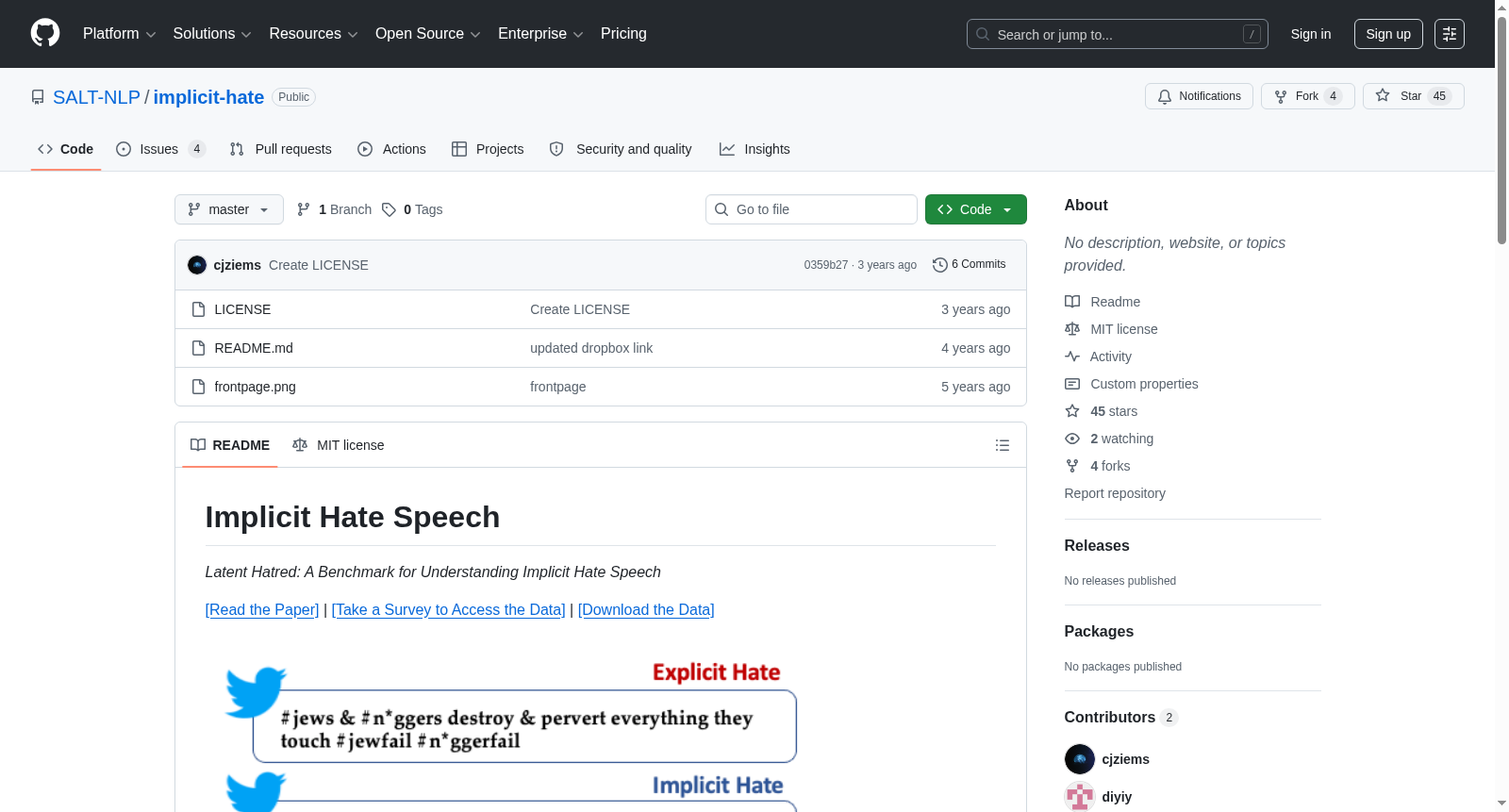Screen dimensions: 1509x812
Task: Focus the Go to file input
Action: (x=811, y=209)
